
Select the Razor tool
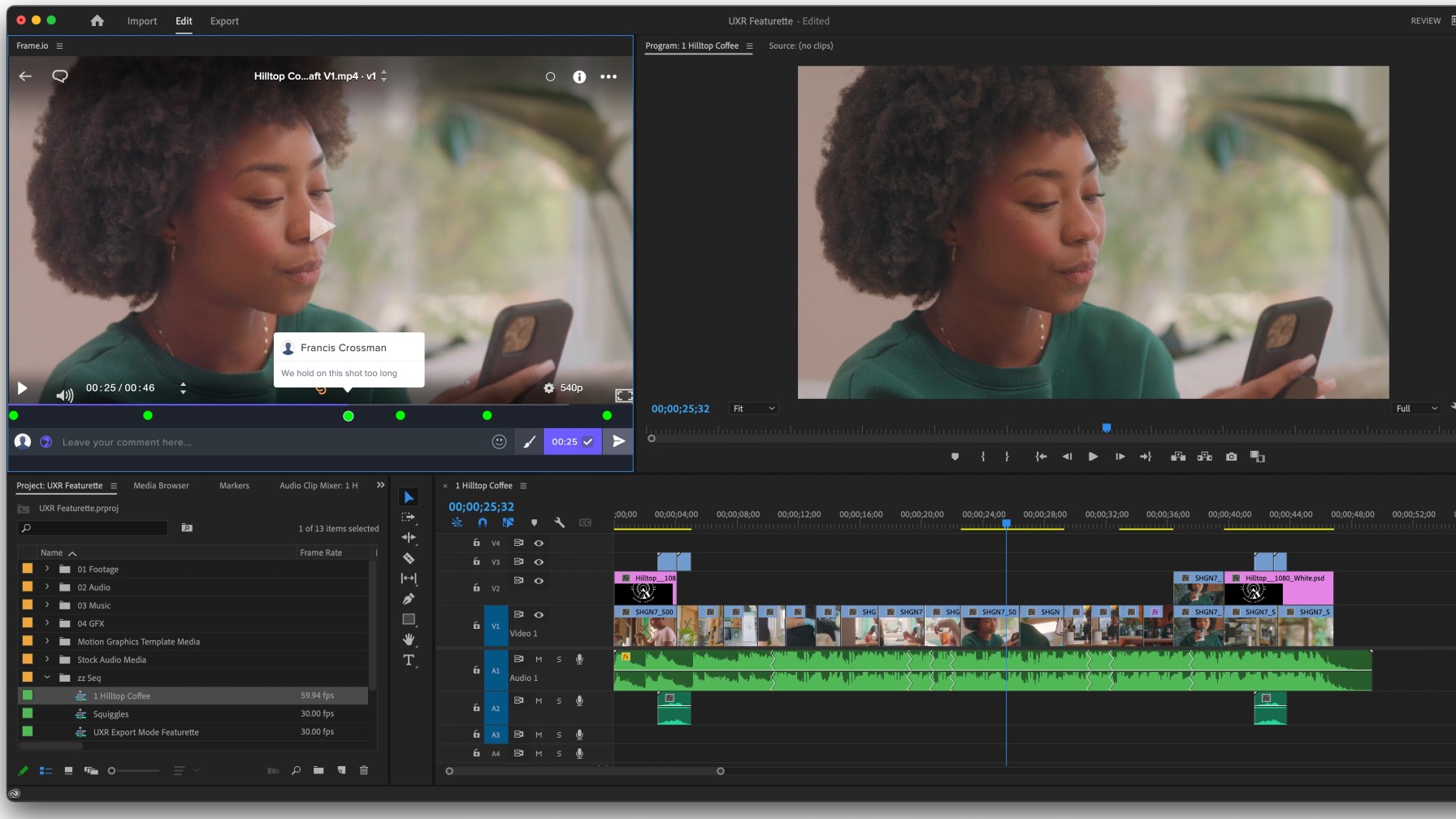pyautogui.click(x=409, y=558)
